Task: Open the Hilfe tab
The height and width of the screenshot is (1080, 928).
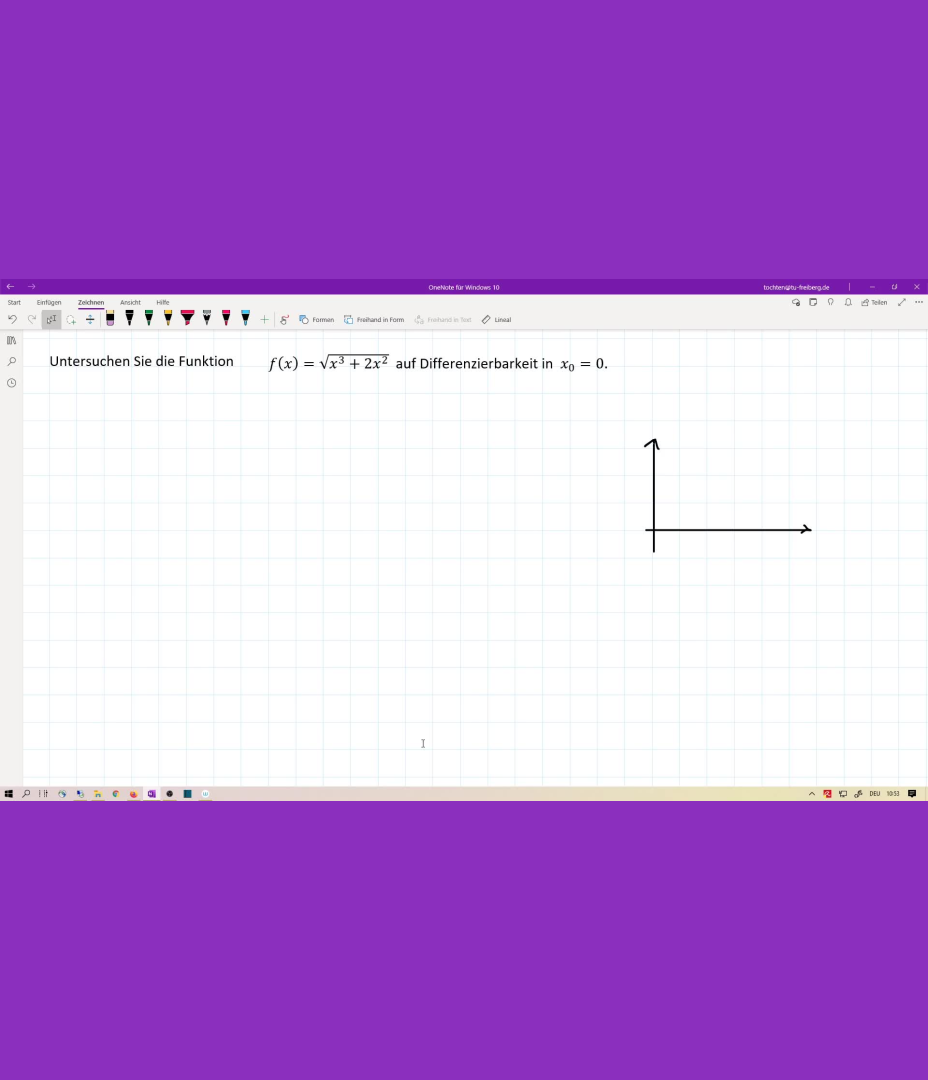Action: pos(163,302)
